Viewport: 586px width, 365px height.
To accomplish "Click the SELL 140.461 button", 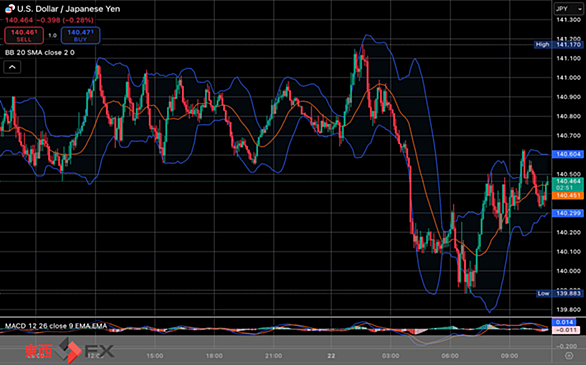I will 24,35.
